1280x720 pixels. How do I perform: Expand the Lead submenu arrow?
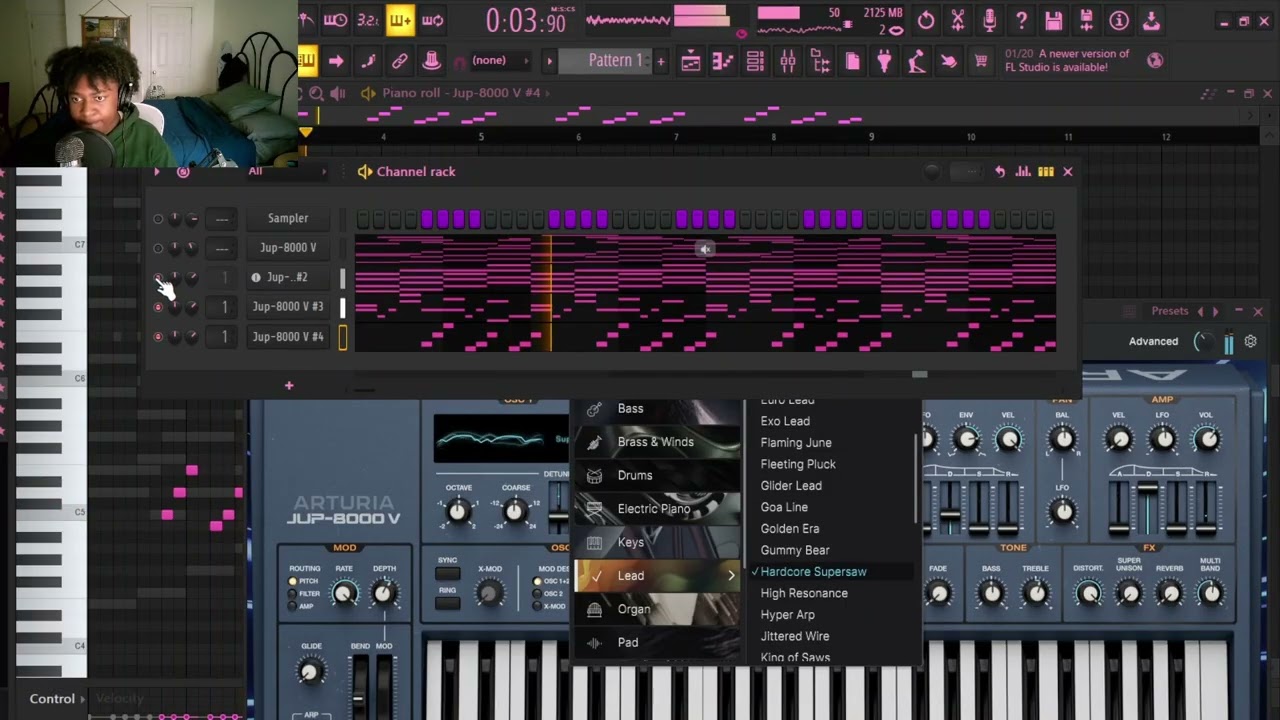731,576
